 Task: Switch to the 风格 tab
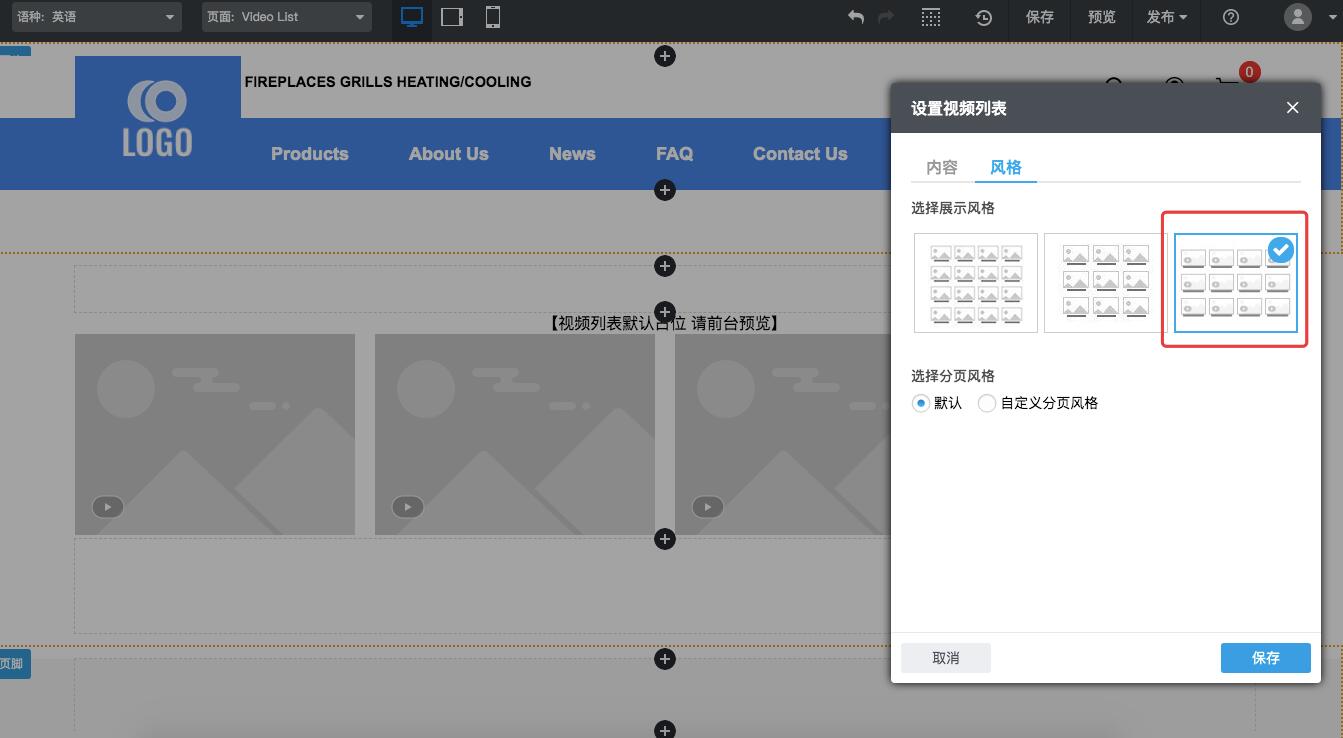[x=1006, y=167]
